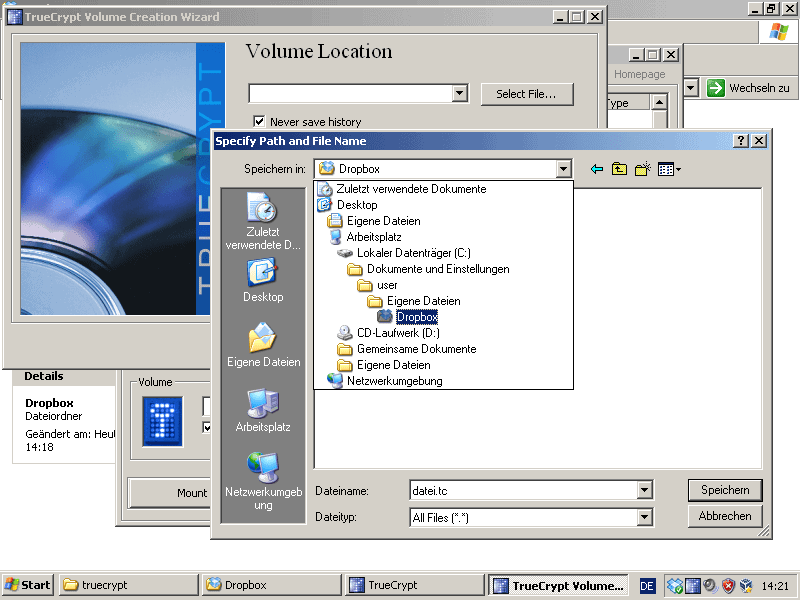Switch to TrueCrypt Volume... taskbar item

(x=558, y=585)
